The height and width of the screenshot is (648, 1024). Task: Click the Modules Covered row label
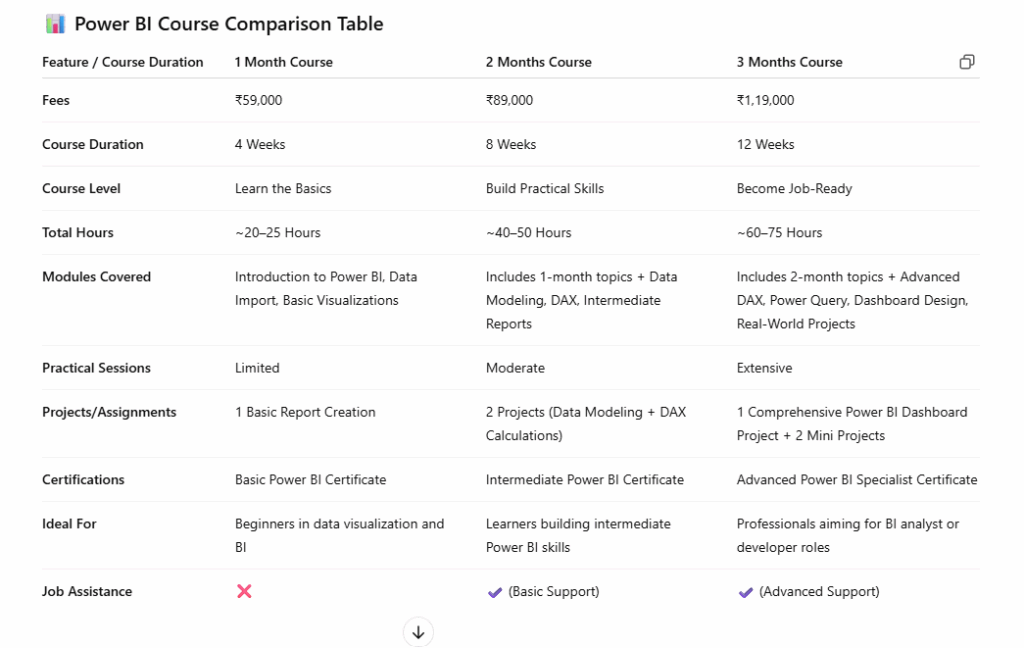click(96, 277)
